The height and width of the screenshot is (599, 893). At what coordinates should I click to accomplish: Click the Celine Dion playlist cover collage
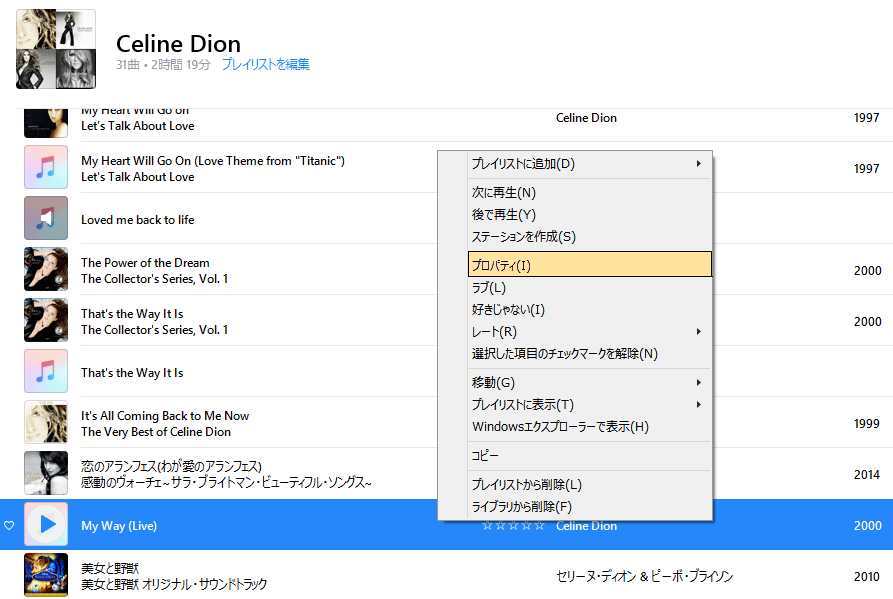click(x=56, y=49)
